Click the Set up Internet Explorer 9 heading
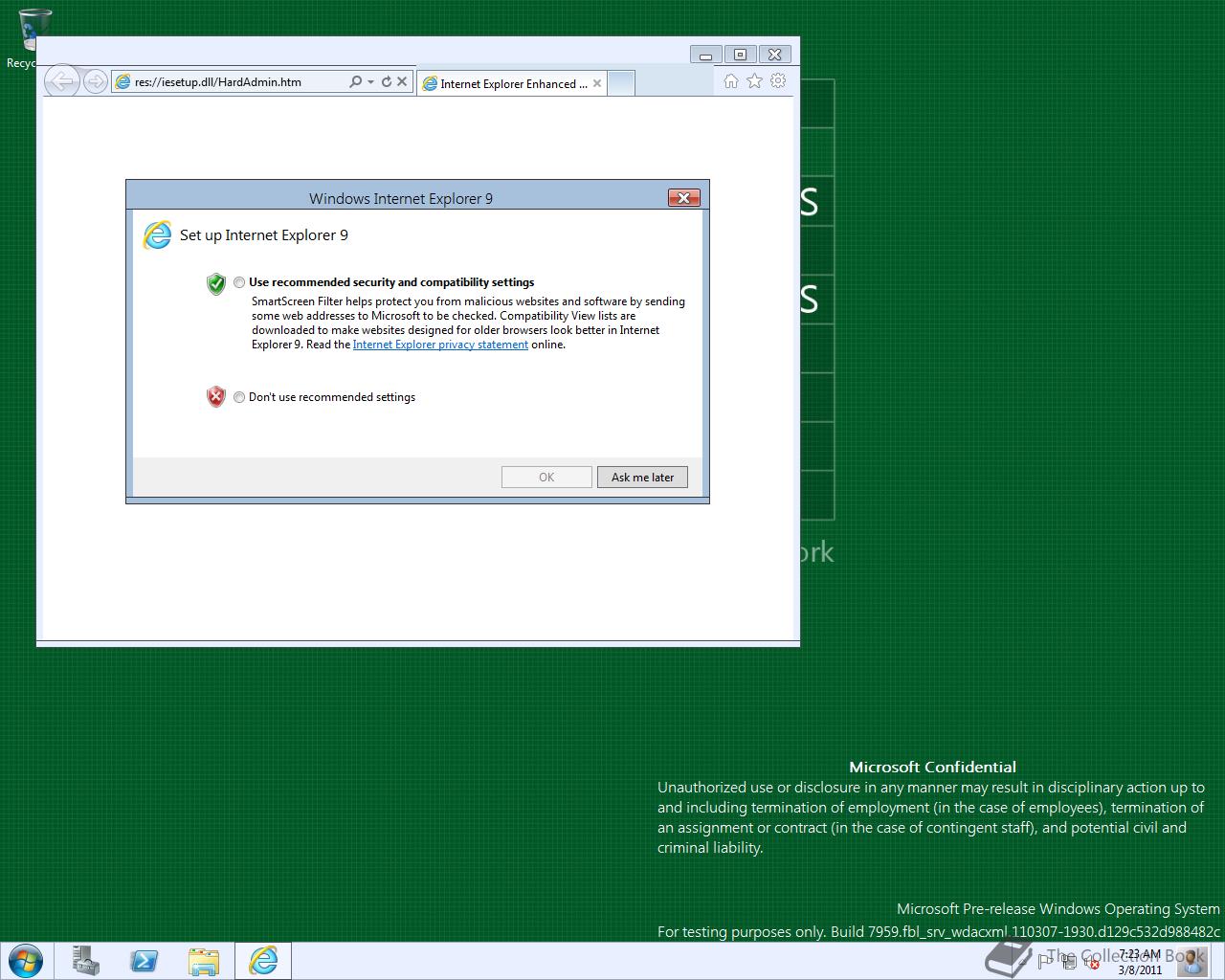The height and width of the screenshot is (980, 1225). (264, 235)
